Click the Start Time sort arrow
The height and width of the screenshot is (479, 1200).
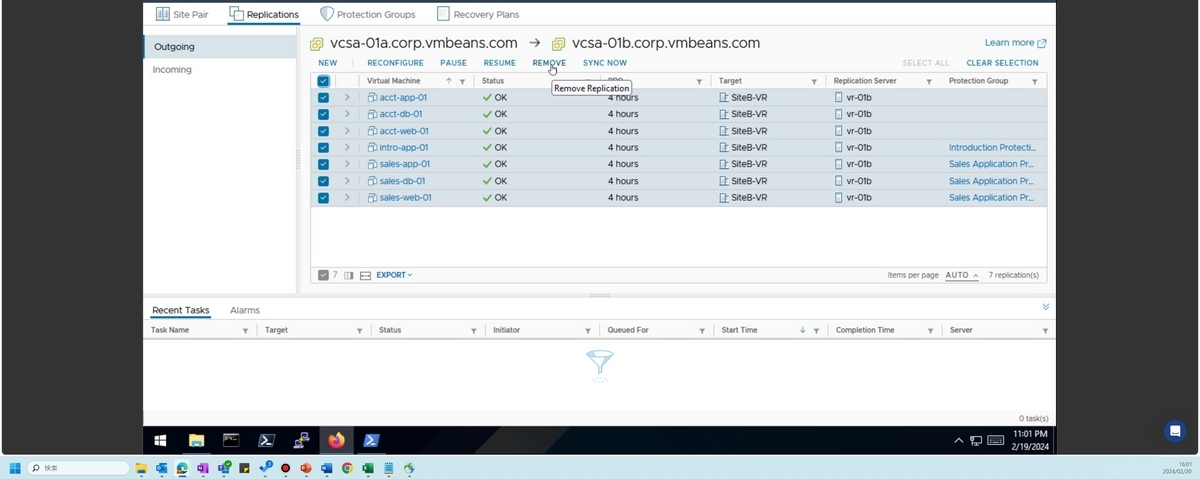point(803,330)
